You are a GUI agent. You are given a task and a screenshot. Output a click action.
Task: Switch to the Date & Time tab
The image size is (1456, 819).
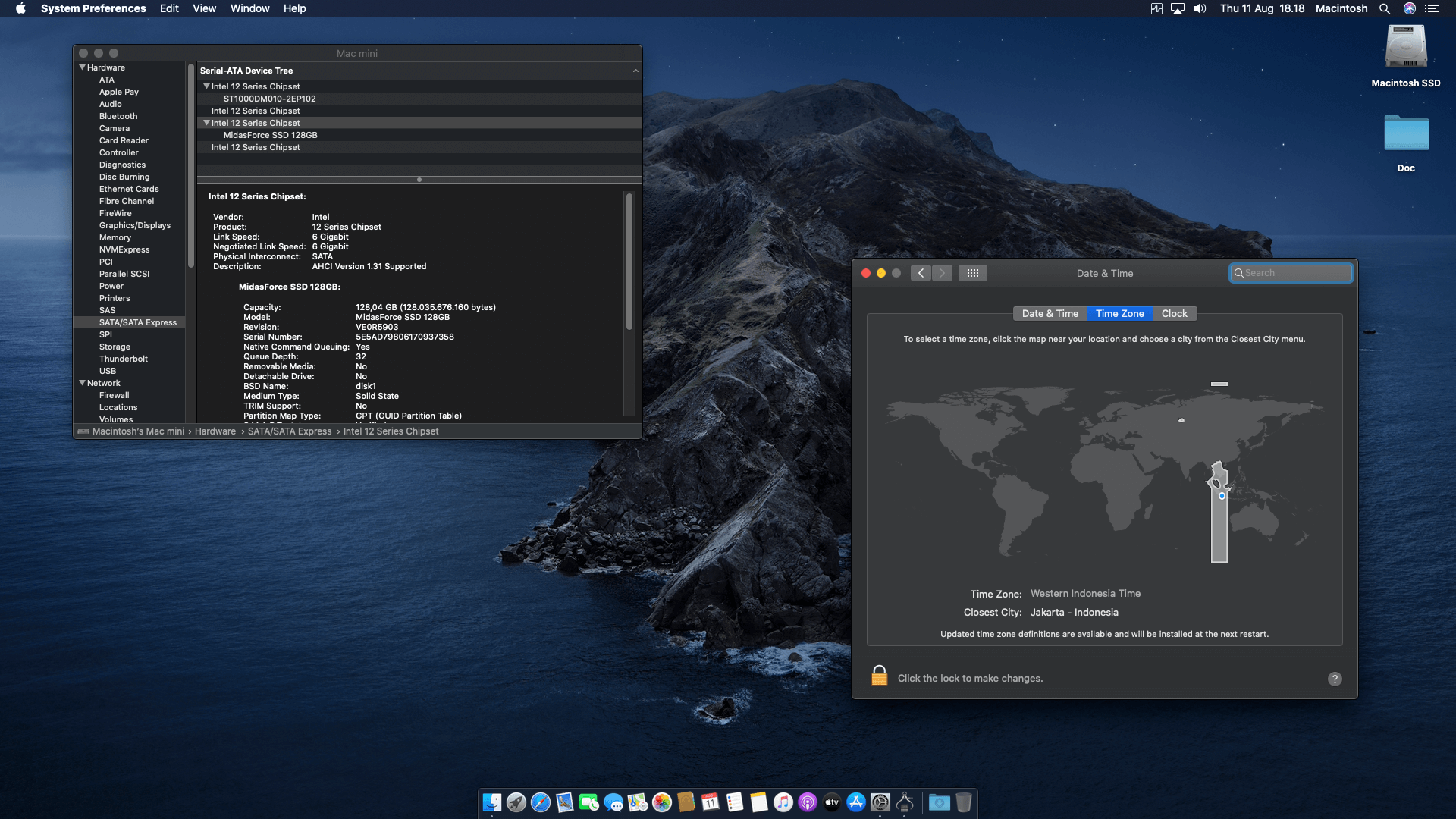click(1050, 313)
